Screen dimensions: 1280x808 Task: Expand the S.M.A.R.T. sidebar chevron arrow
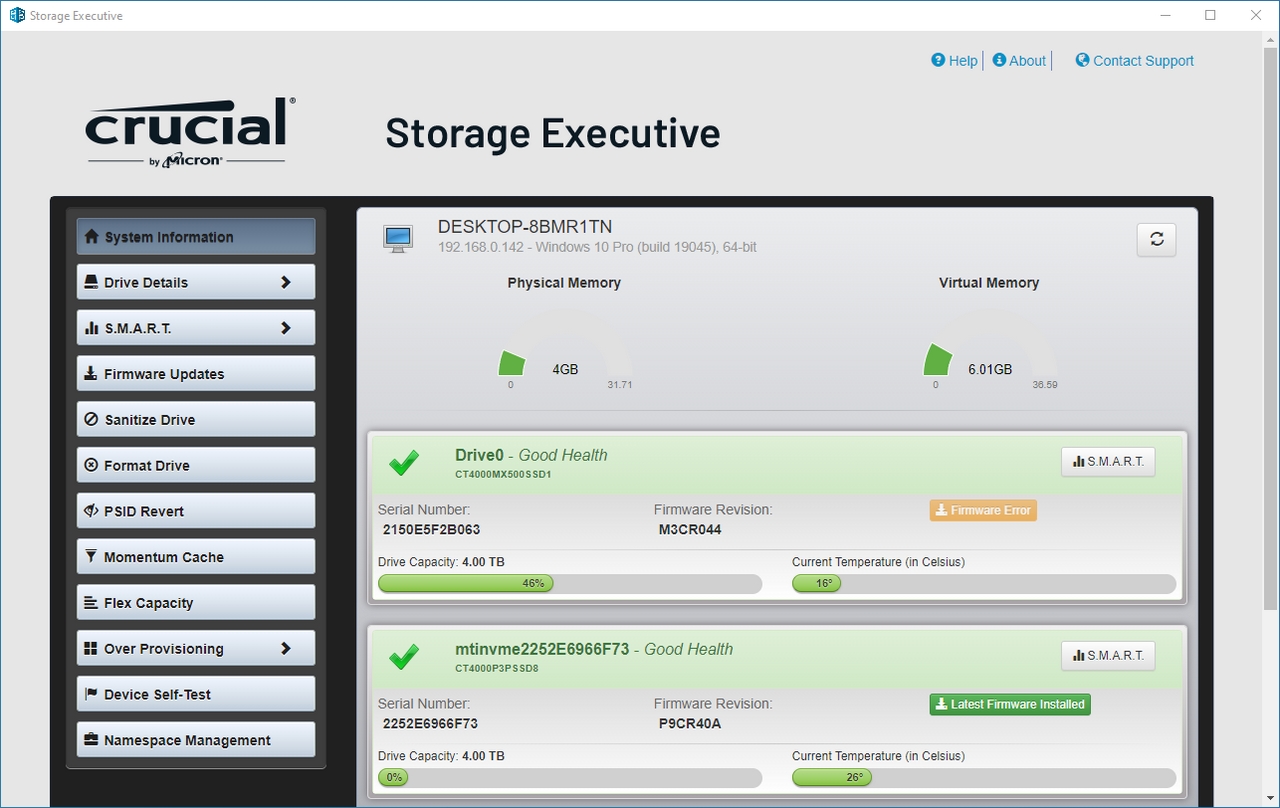[x=286, y=328]
